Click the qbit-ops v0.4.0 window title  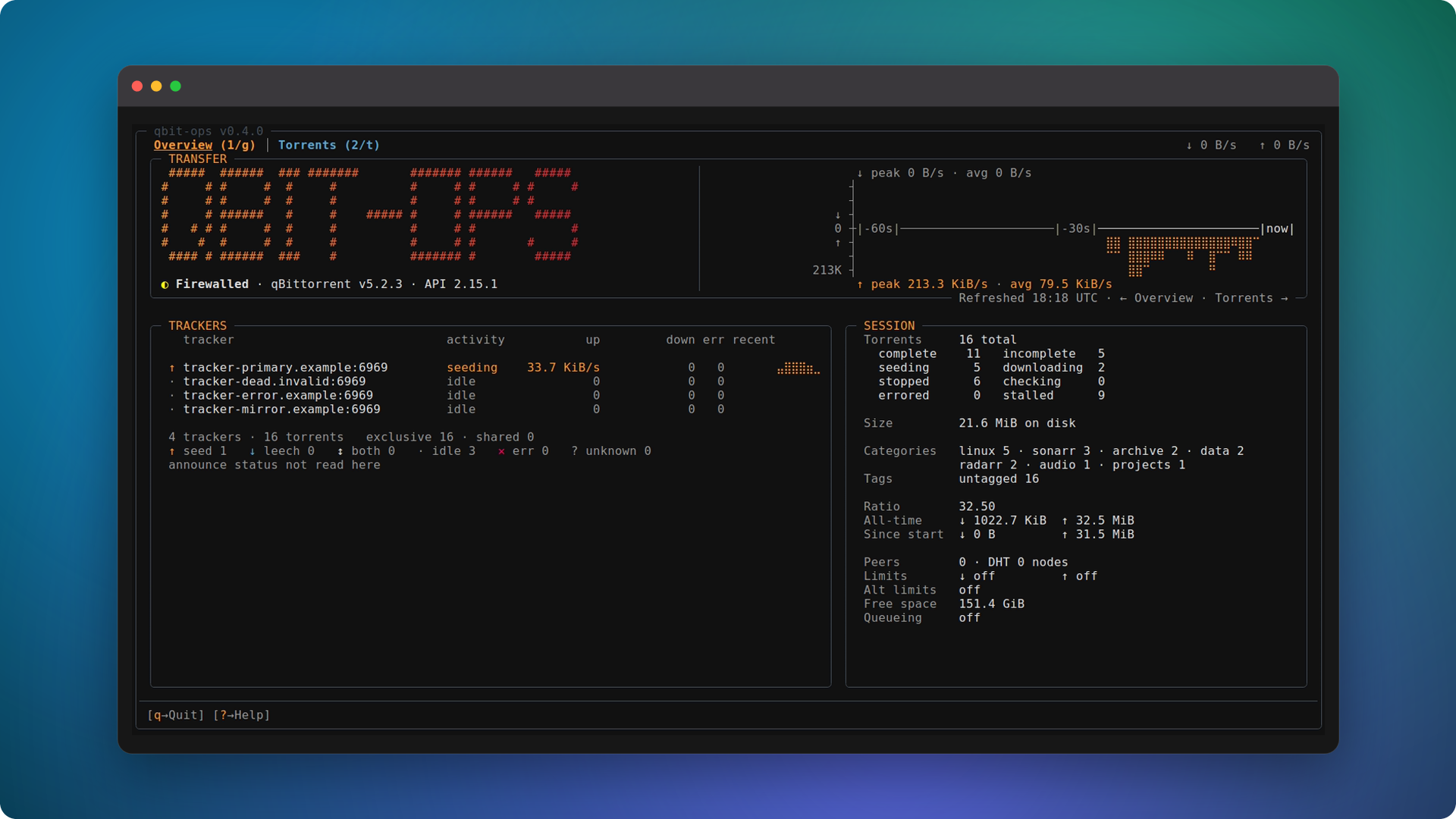click(209, 131)
